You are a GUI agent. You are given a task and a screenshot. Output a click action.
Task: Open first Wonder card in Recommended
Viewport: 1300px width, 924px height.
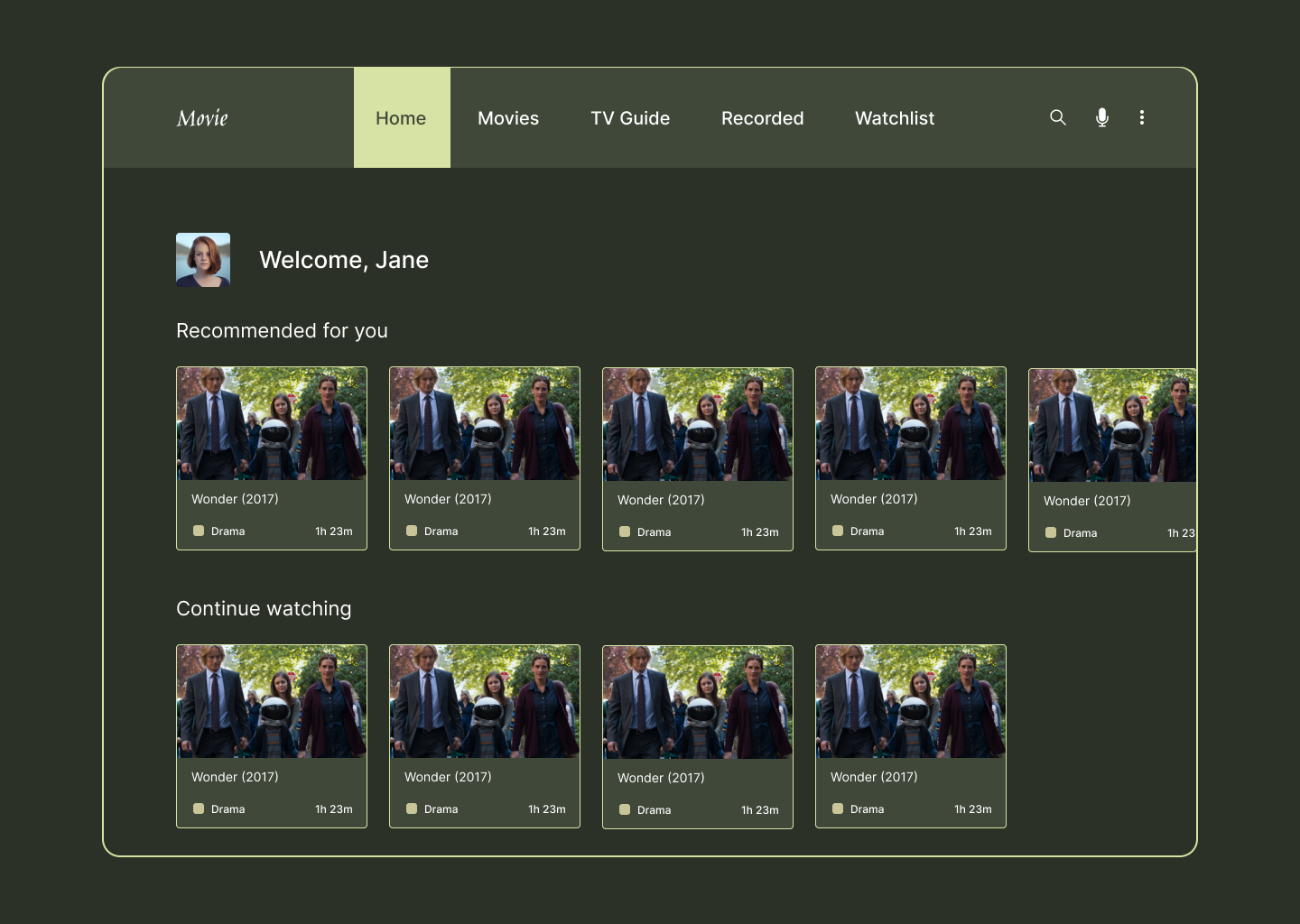tap(272, 458)
